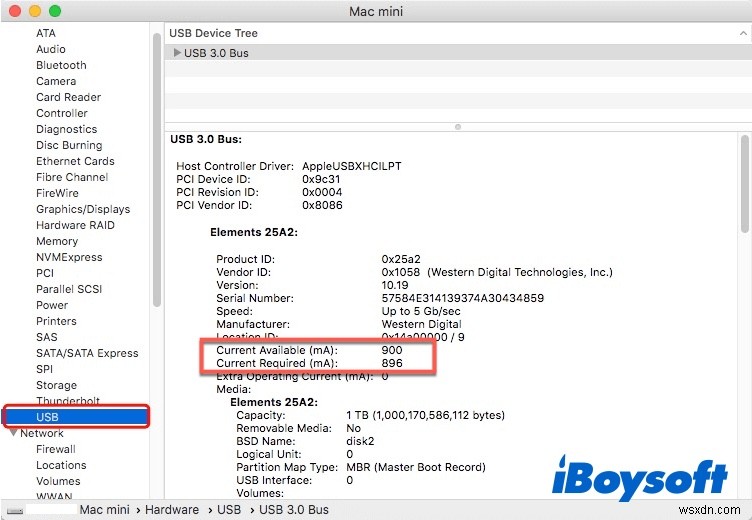Click the sidebar vertical scrollbar
This screenshot has width=752, height=520.
[x=157, y=170]
